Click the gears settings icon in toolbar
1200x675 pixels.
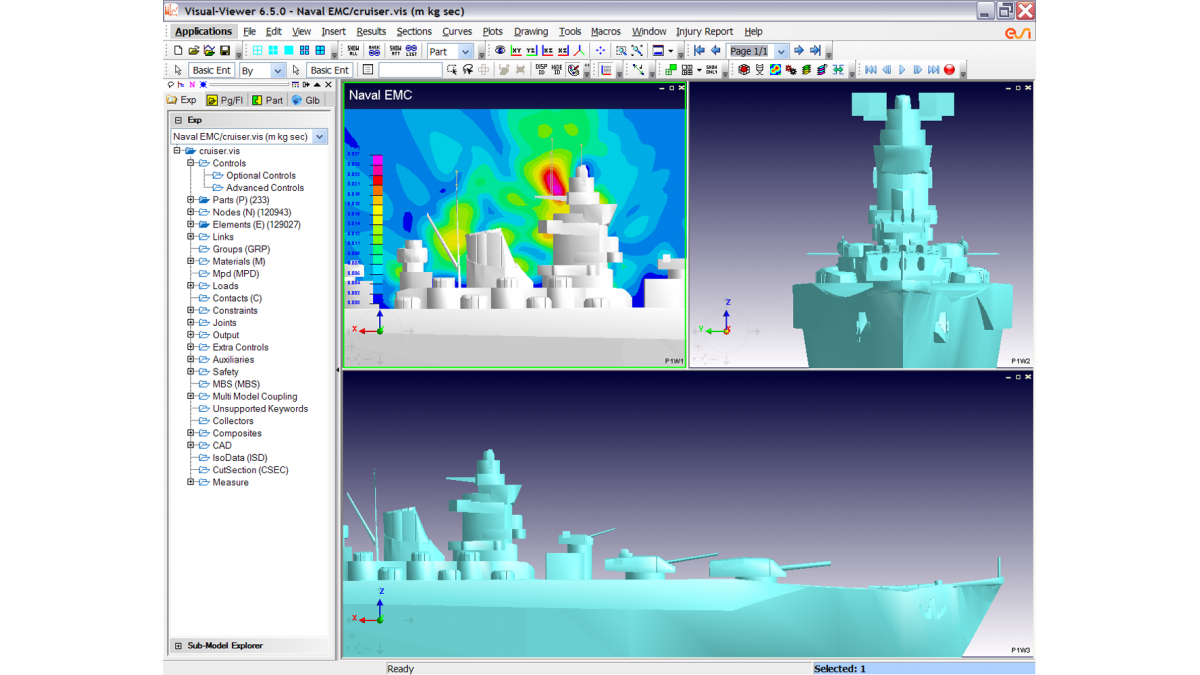click(791, 70)
